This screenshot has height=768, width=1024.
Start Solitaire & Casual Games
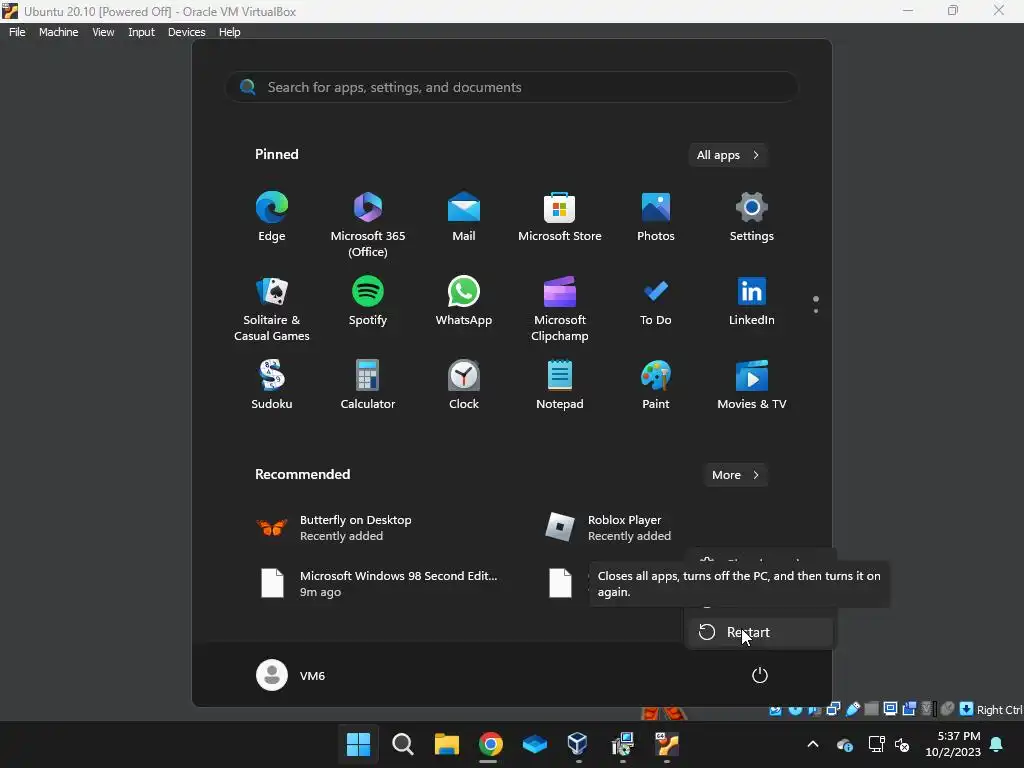pos(272,309)
